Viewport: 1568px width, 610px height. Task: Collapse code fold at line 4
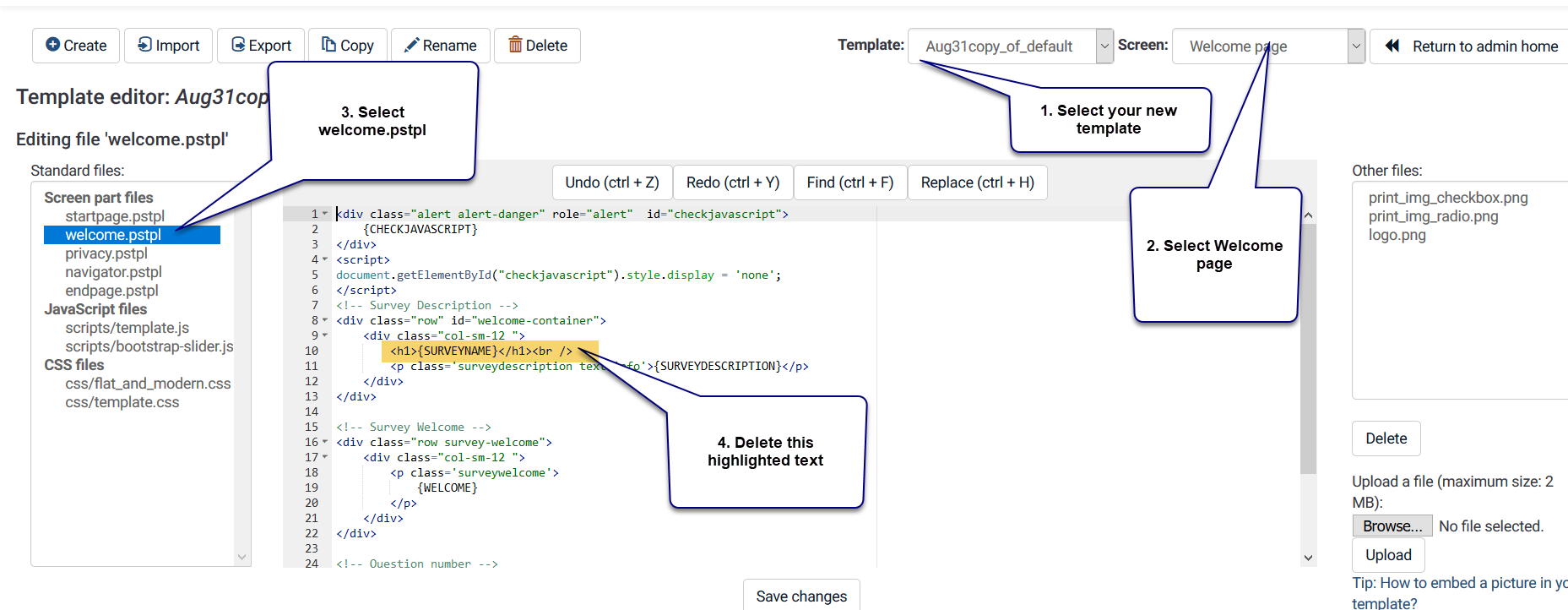[325, 259]
